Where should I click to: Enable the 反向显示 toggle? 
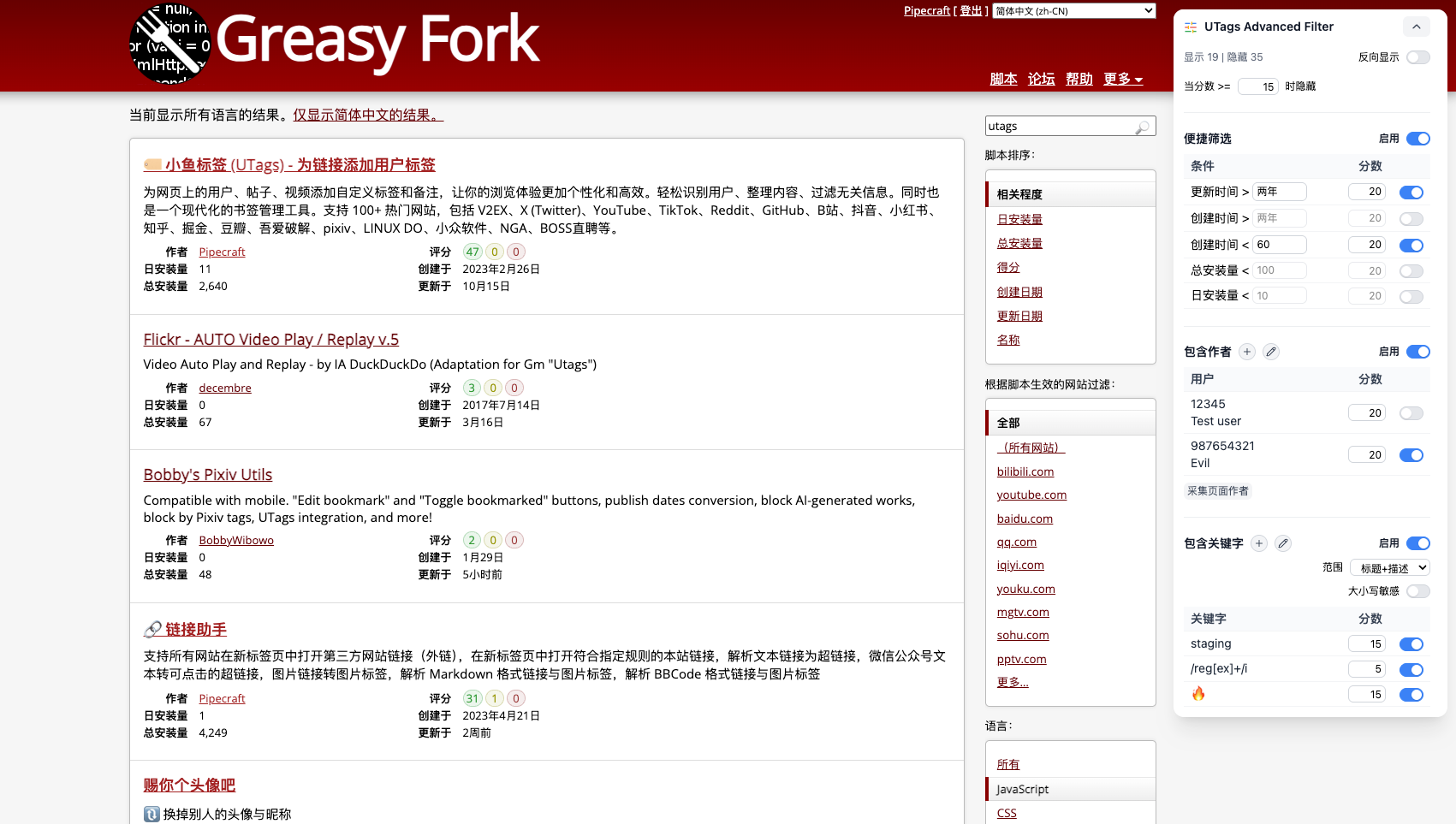[1418, 57]
